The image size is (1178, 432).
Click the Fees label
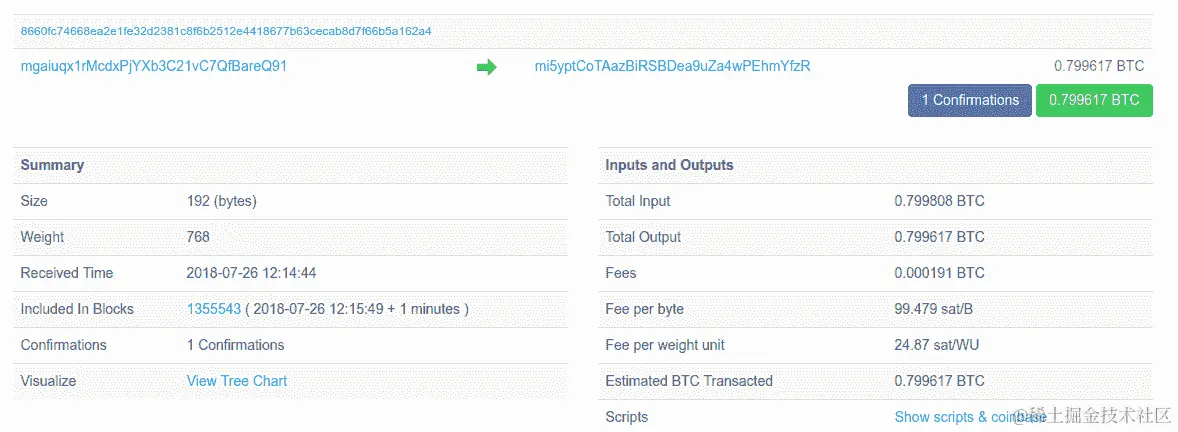click(x=621, y=273)
